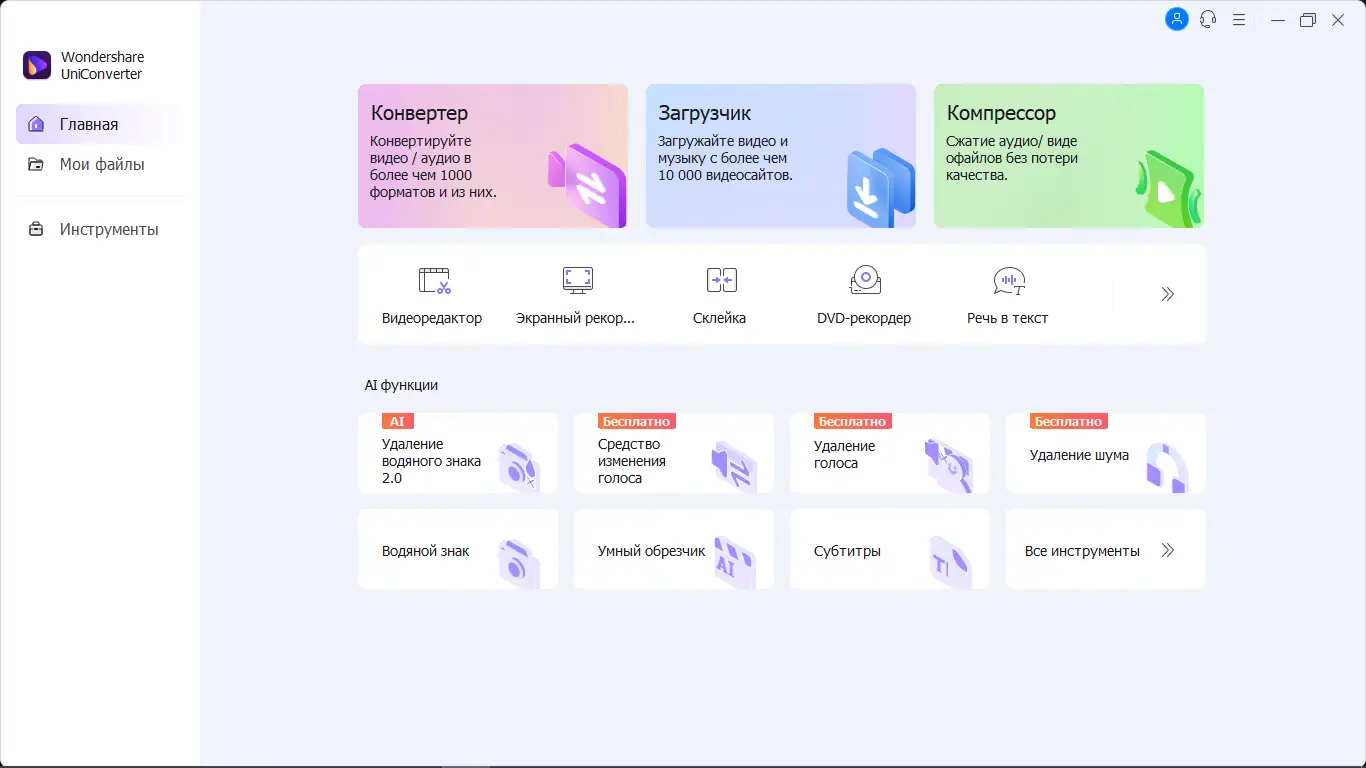Click the Видеоредактор label
Screen dimensions: 1366x768
click(432, 318)
